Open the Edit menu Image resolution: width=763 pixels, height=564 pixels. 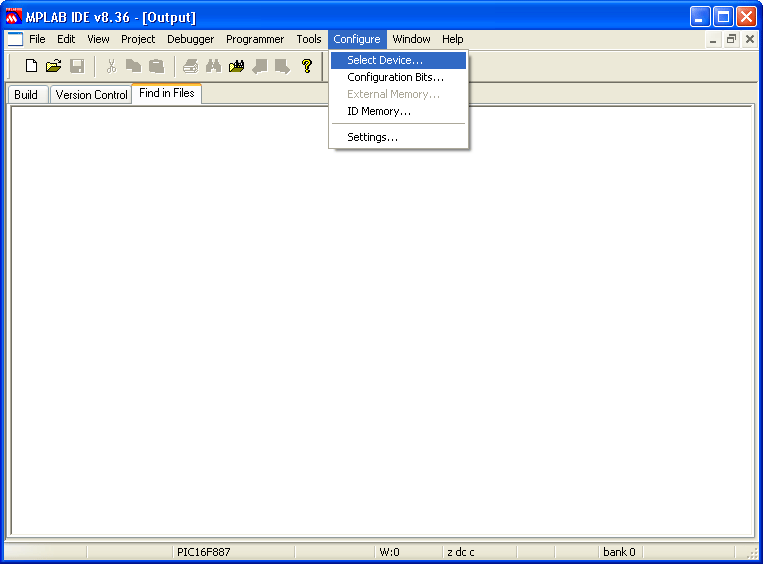66,39
